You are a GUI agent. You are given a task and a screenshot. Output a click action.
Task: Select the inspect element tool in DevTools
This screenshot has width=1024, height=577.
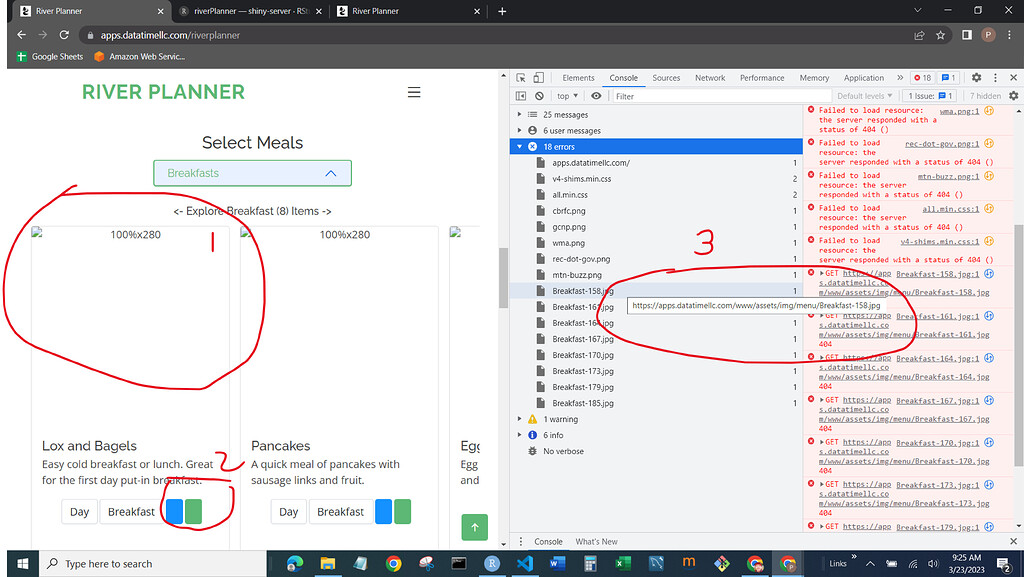click(520, 77)
